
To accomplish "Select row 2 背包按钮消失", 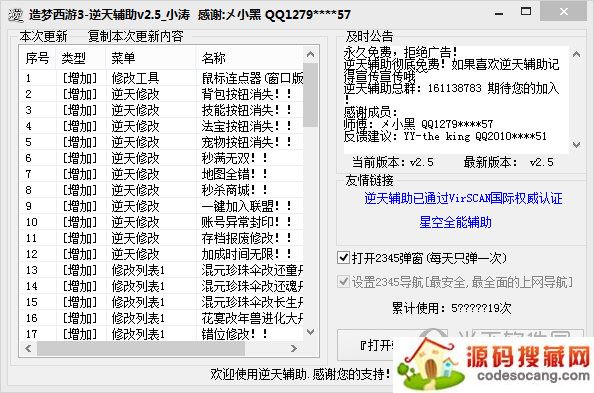I will coord(162,94).
